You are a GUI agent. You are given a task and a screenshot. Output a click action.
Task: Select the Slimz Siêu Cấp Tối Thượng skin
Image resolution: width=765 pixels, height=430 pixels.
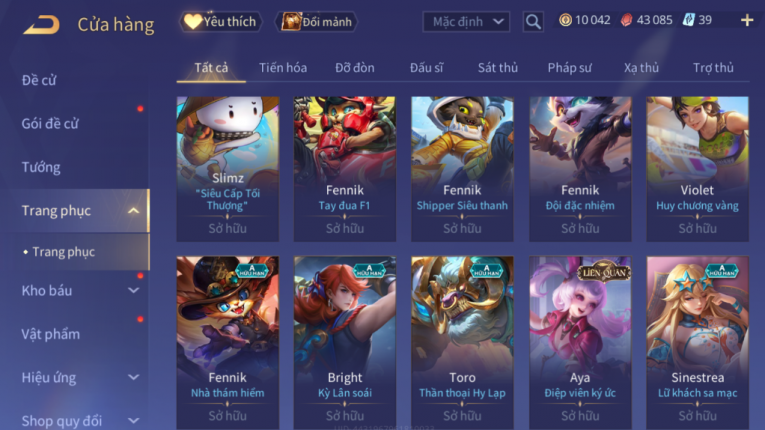228,169
